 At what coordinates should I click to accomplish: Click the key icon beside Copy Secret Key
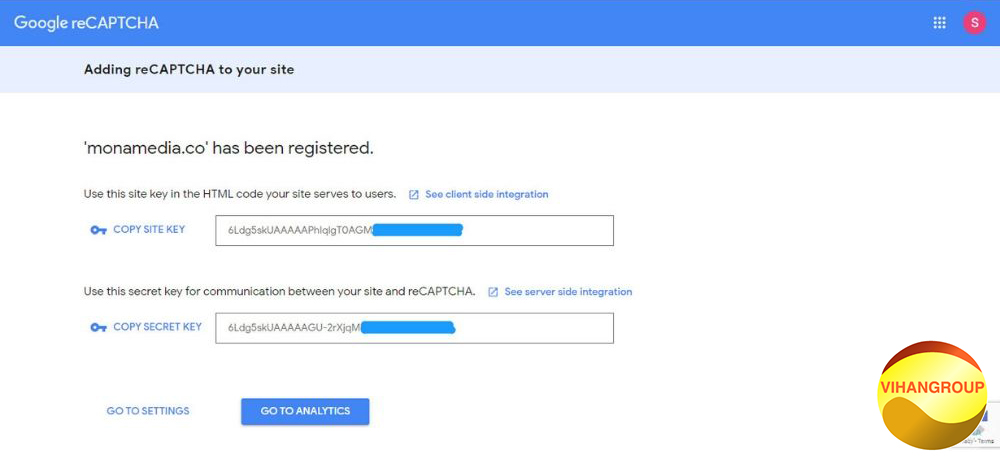[x=98, y=328]
